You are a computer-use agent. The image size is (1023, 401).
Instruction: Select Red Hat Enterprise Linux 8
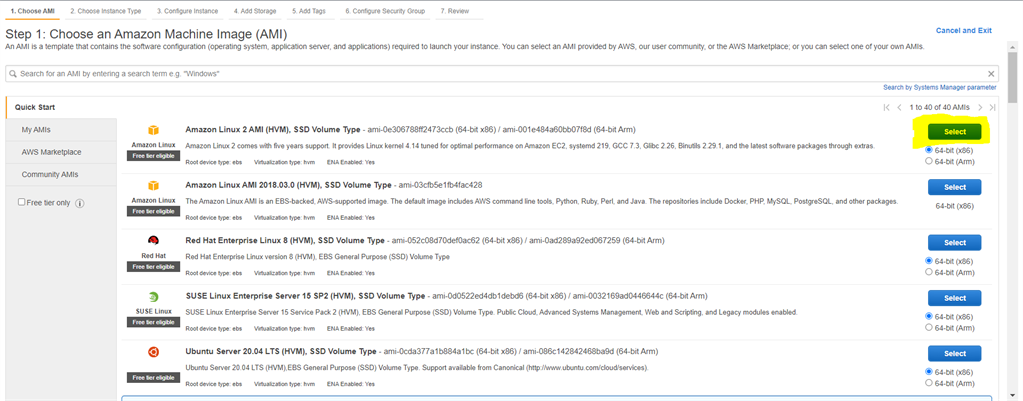click(954, 243)
